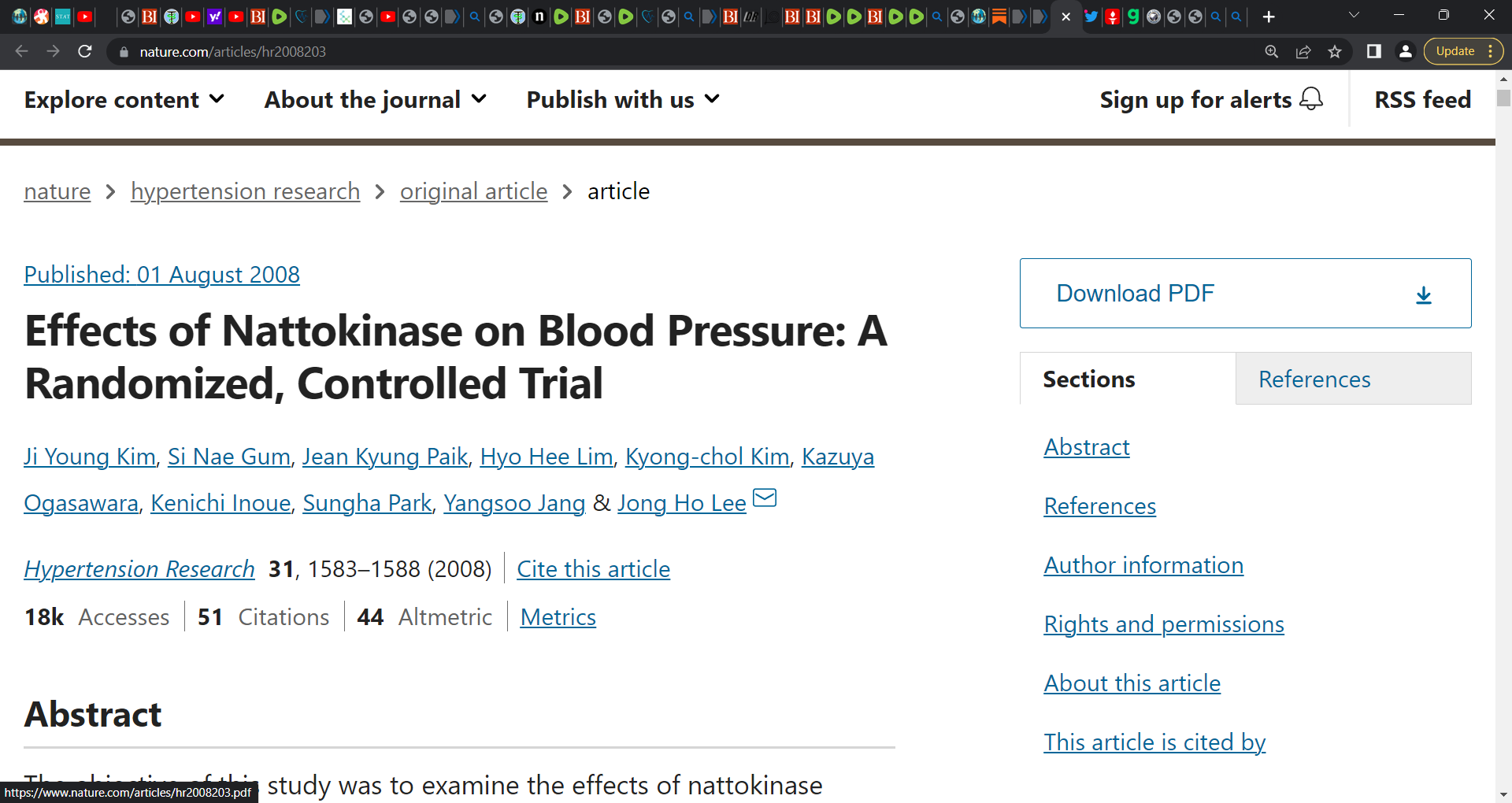Open the browser profile avatar icon
Viewport: 1512px width, 803px height.
pos(1405,51)
